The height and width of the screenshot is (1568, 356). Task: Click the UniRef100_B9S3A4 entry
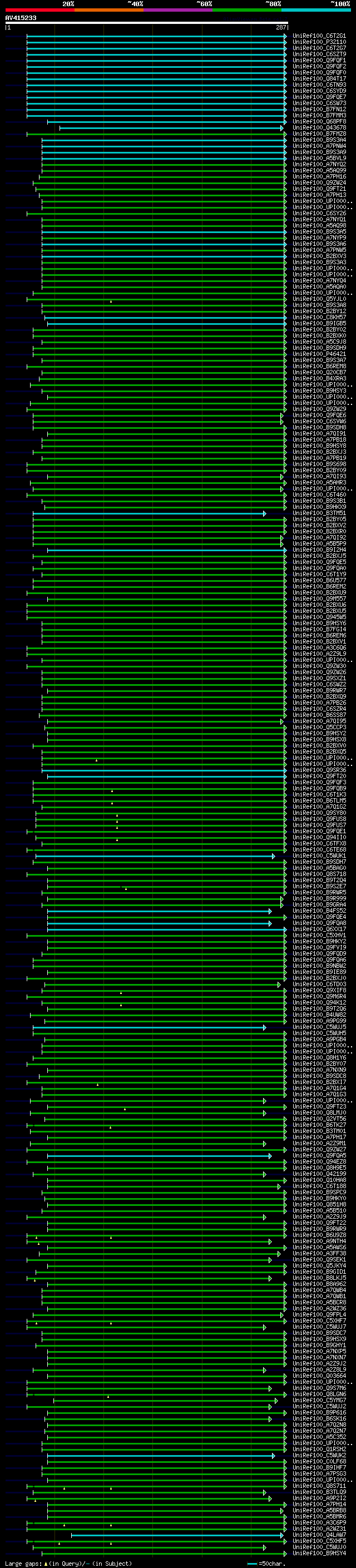coord(319,140)
